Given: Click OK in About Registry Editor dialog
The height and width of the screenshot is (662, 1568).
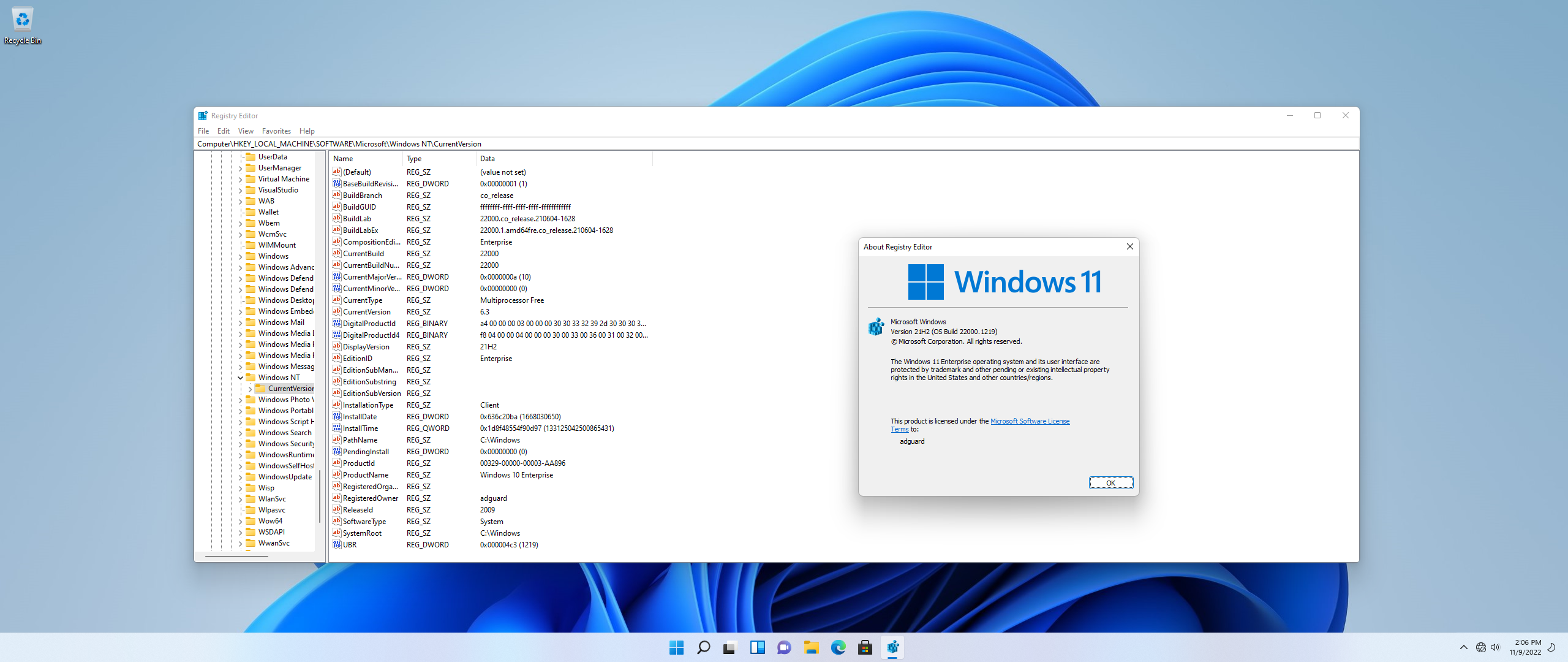Looking at the screenshot, I should 1110,482.
